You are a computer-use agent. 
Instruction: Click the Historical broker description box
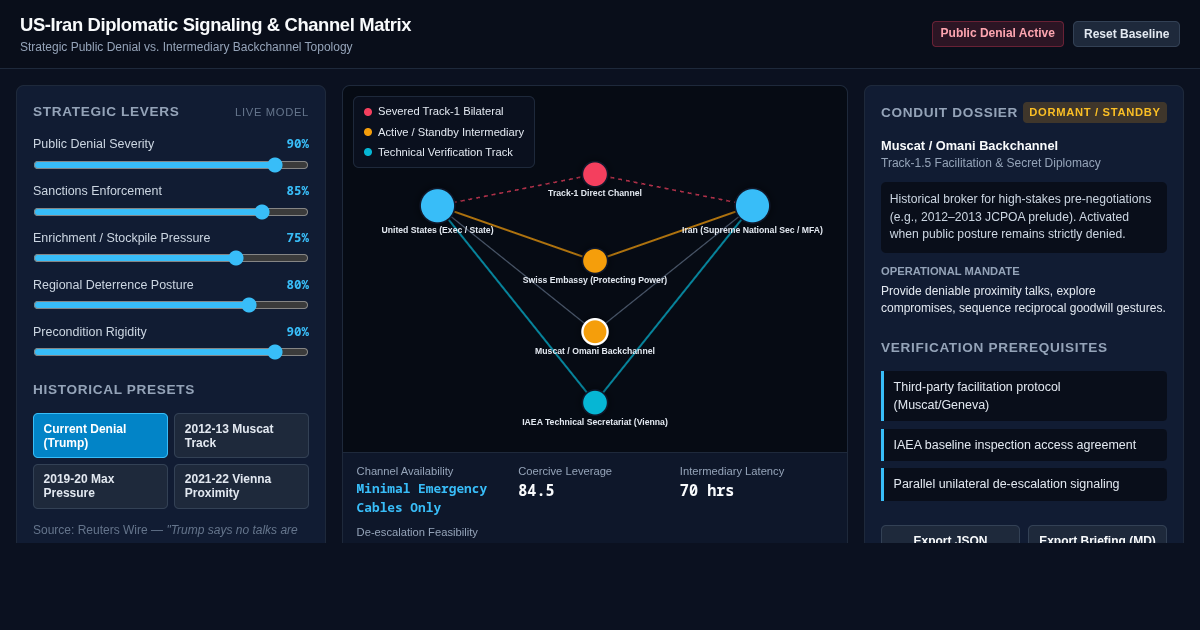(1024, 217)
